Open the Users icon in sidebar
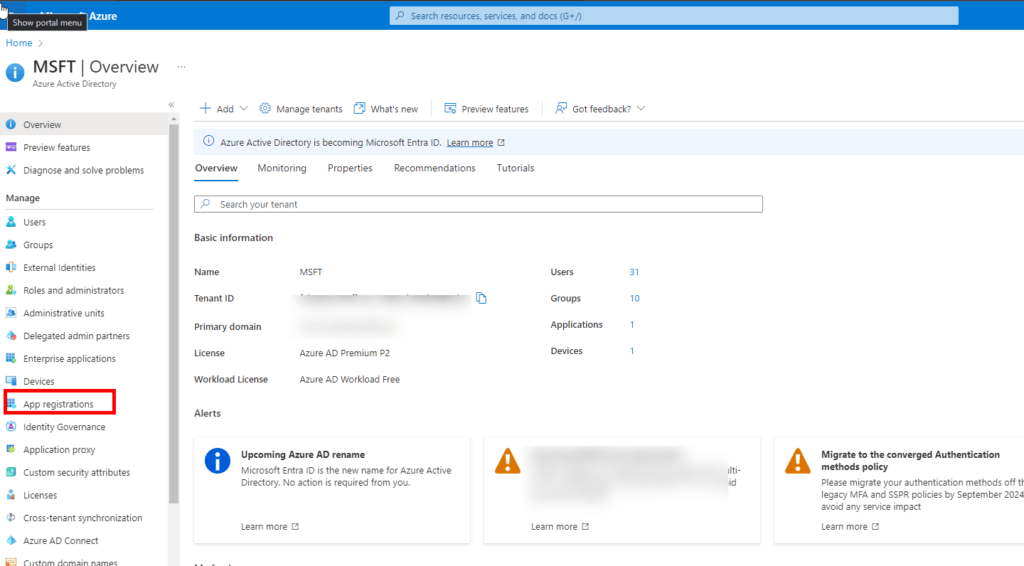Viewport: 1024px width, 566px height. 11,222
